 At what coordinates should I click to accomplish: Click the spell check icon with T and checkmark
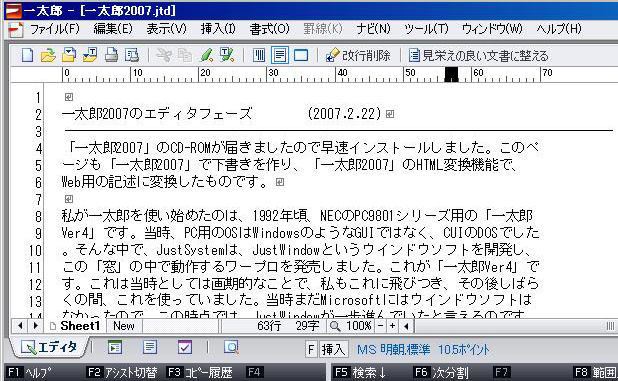tap(227, 55)
